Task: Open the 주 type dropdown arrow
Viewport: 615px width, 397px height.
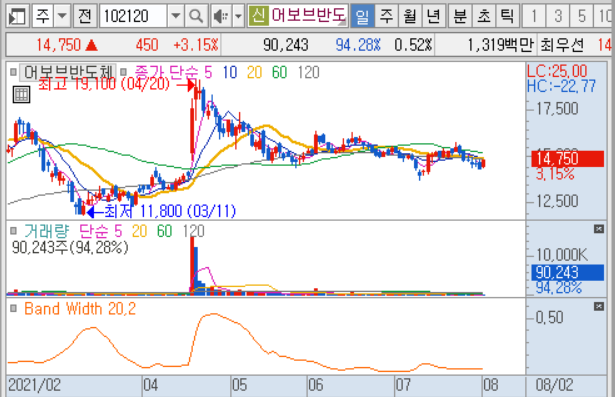Action: click(x=62, y=16)
